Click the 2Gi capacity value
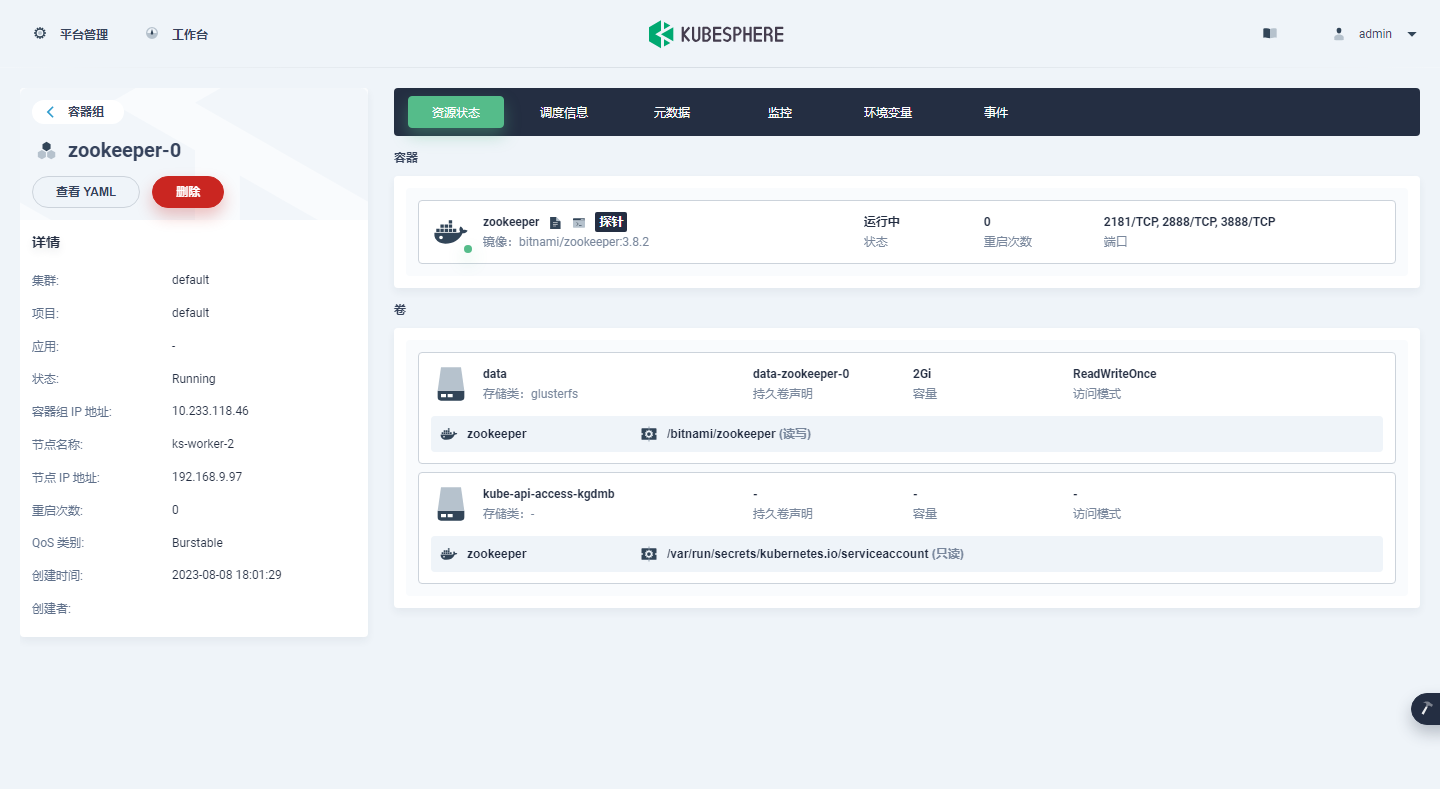The width and height of the screenshot is (1440, 789). coord(922,374)
